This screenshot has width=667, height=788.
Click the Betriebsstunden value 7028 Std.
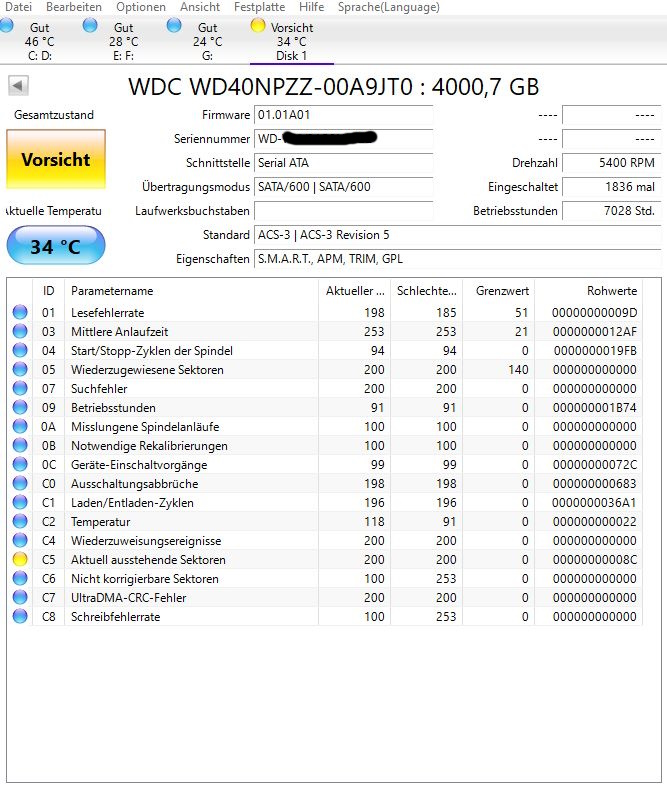(611, 211)
